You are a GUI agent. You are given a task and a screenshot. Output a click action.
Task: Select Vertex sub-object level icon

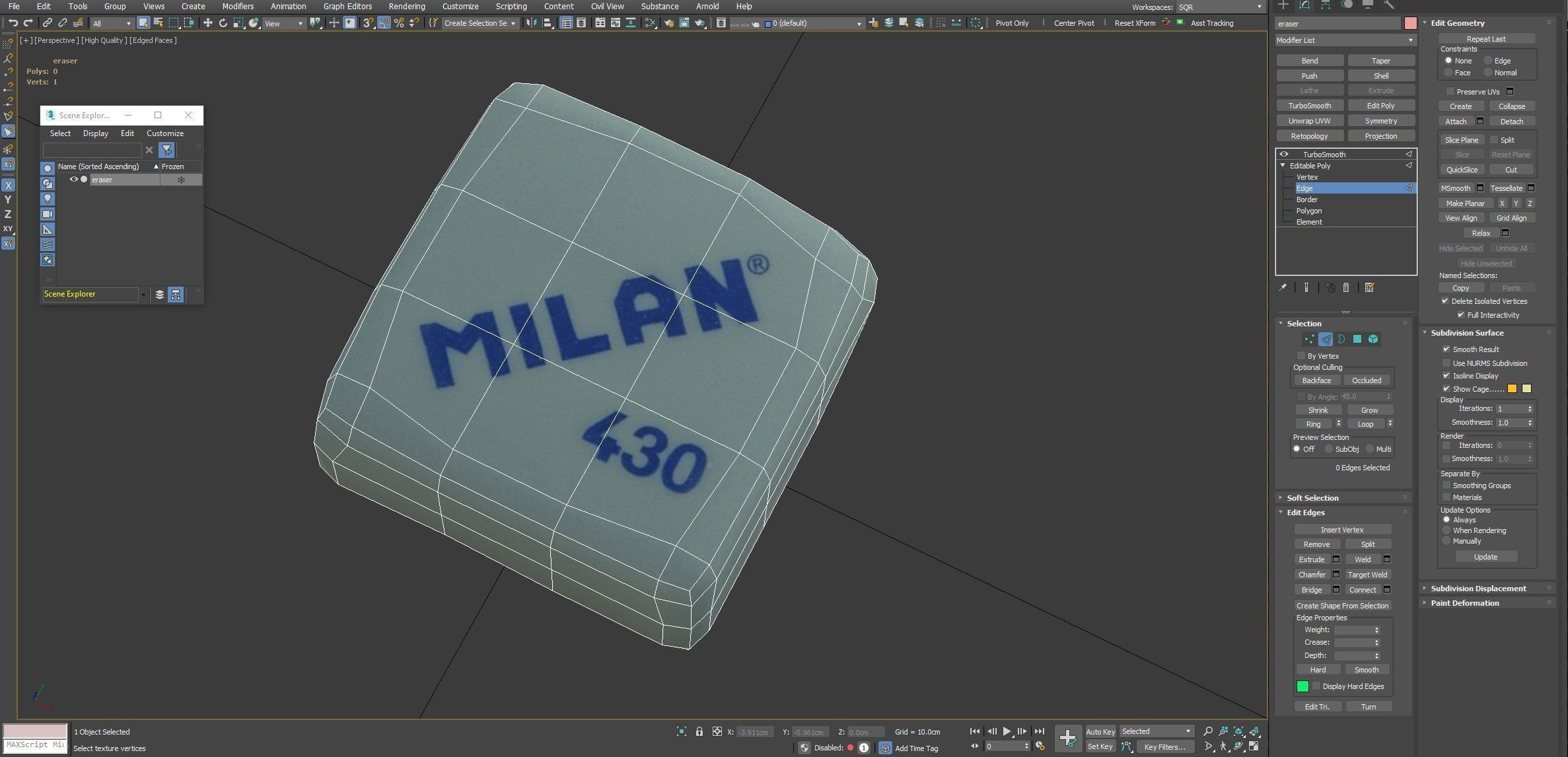pos(1309,339)
